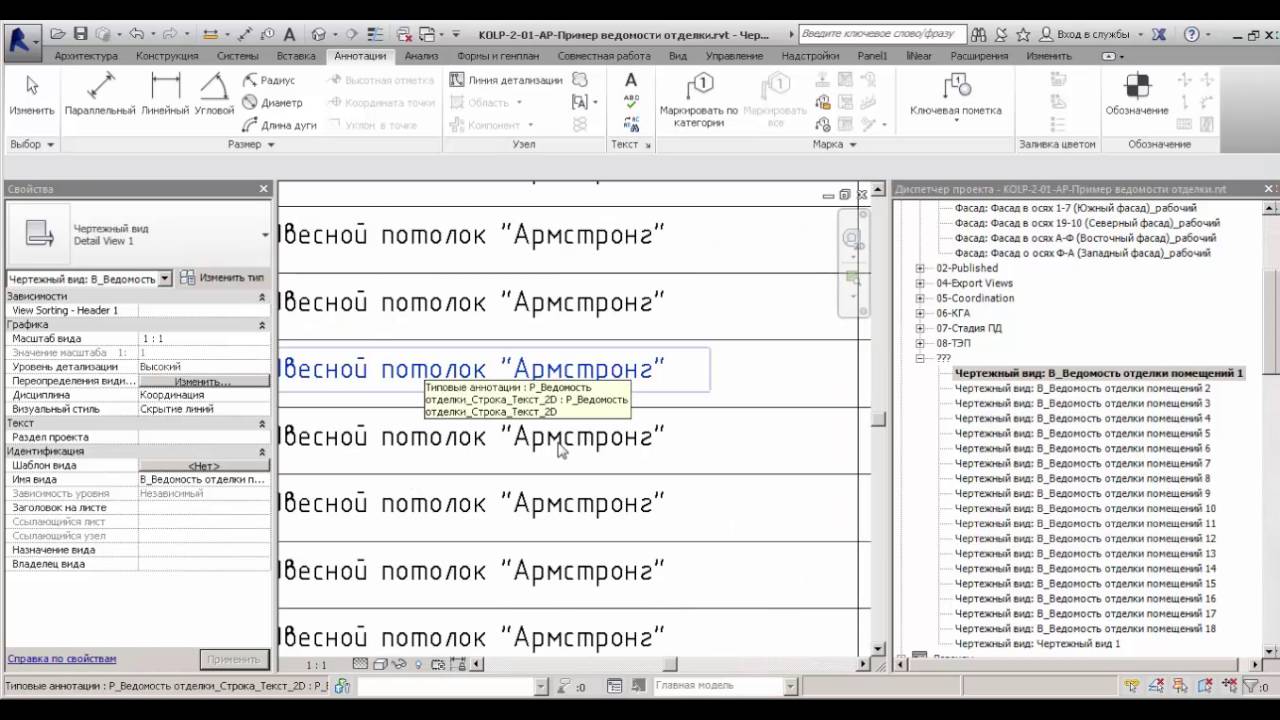Open Чертежный вид: В_Ведомость отделки помещений 5

tap(1082, 433)
